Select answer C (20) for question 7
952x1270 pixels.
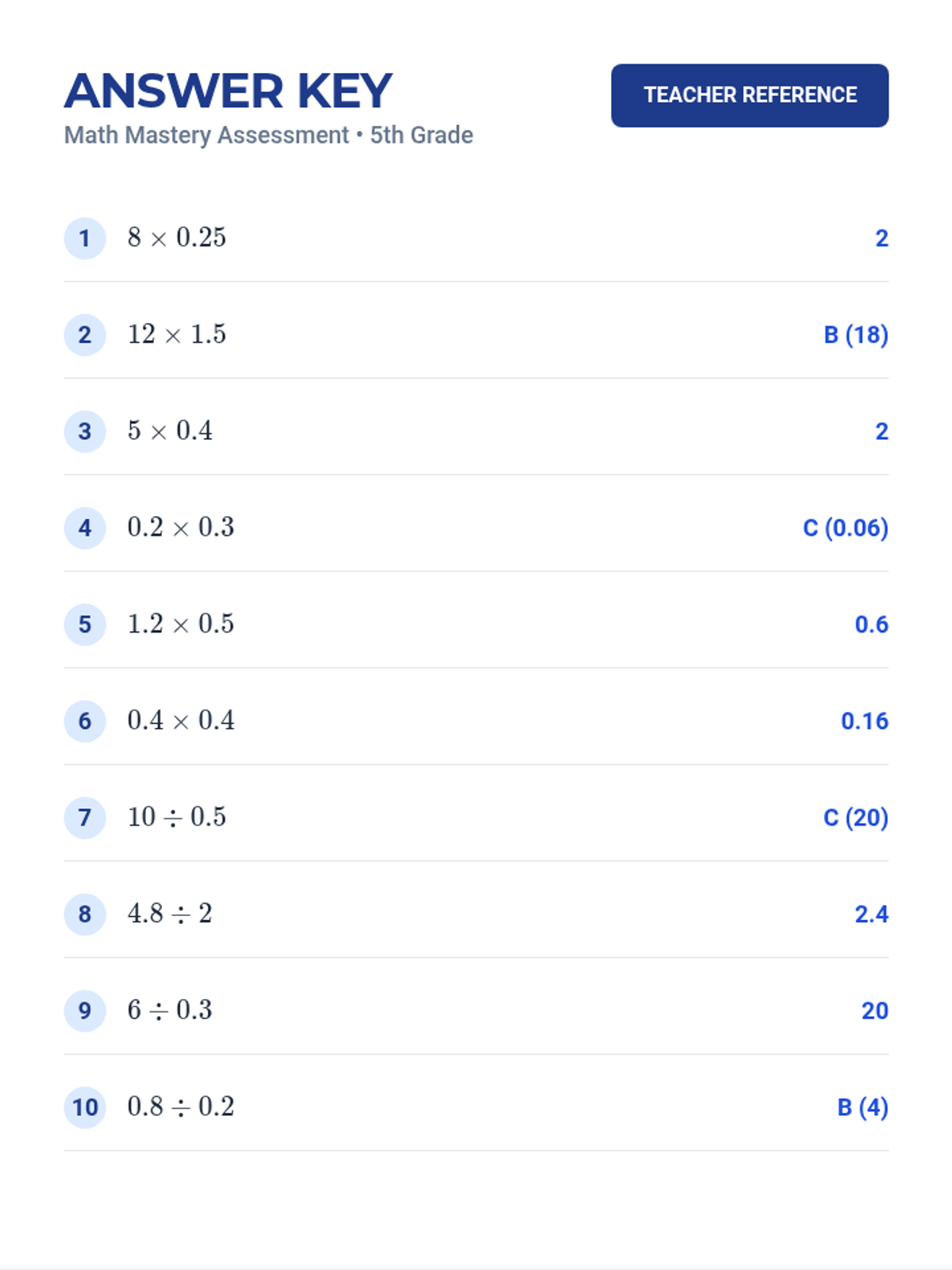click(856, 818)
